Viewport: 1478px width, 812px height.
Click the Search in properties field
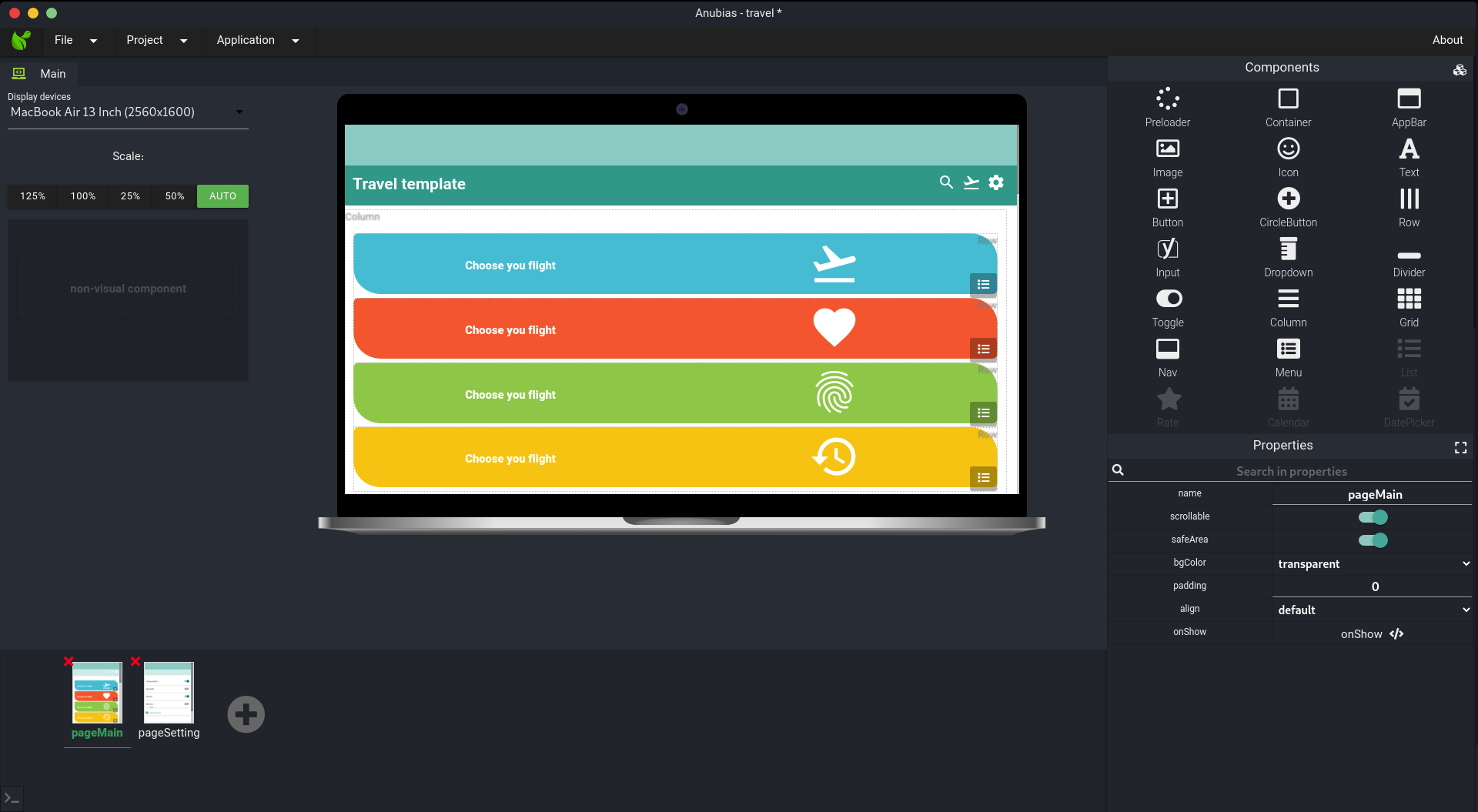point(1291,471)
